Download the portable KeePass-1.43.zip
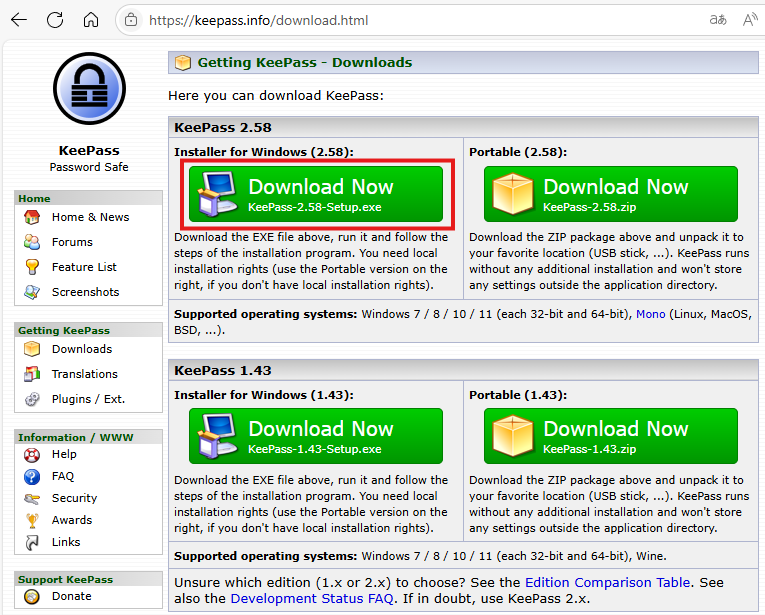The height and width of the screenshot is (615, 765). click(611, 436)
